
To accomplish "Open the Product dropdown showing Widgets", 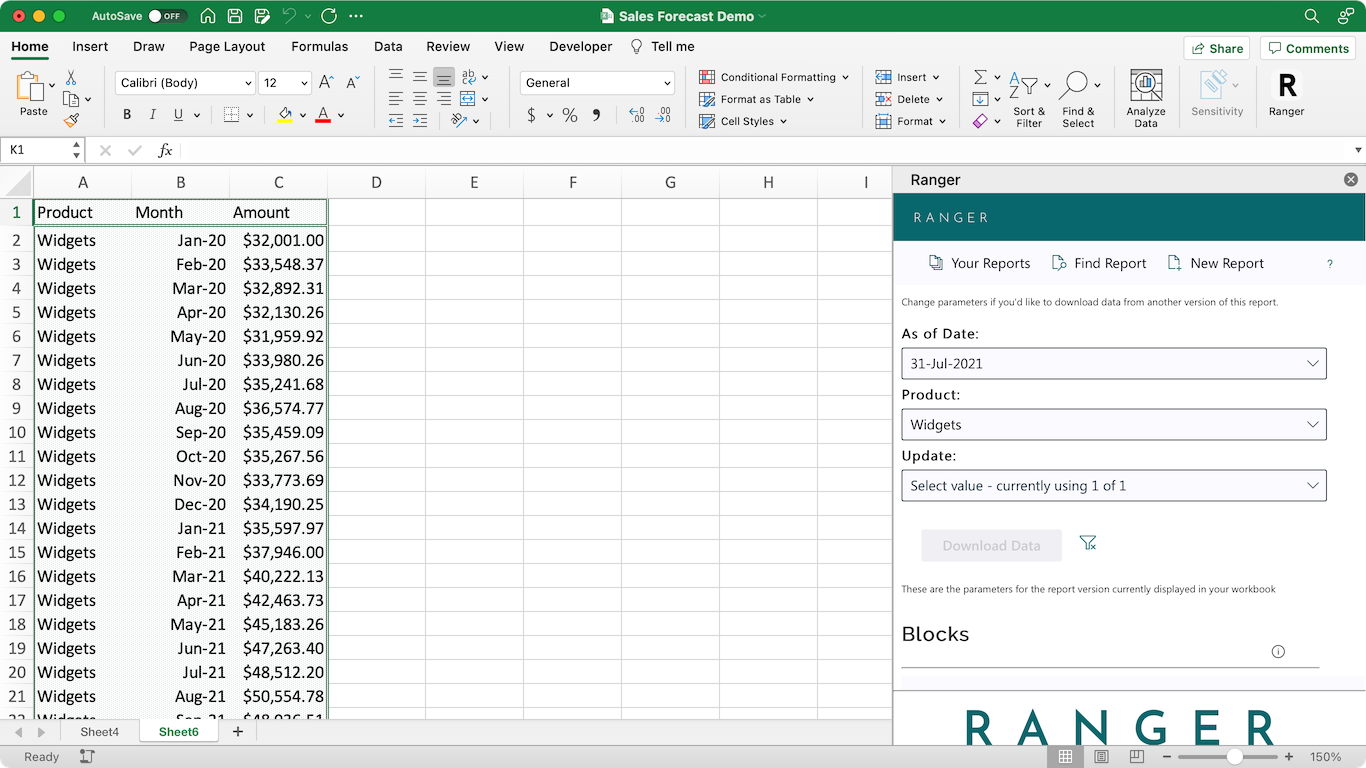I will tap(1113, 424).
